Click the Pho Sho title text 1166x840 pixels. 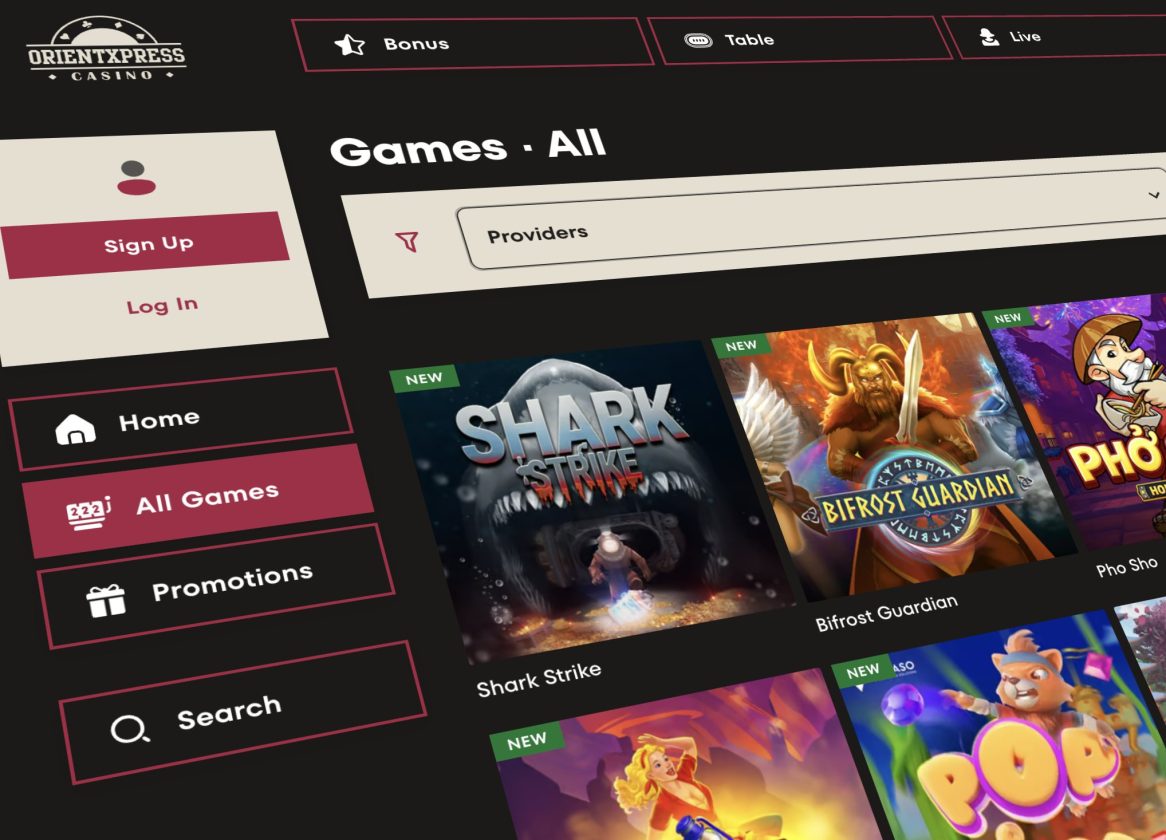[x=1127, y=566]
